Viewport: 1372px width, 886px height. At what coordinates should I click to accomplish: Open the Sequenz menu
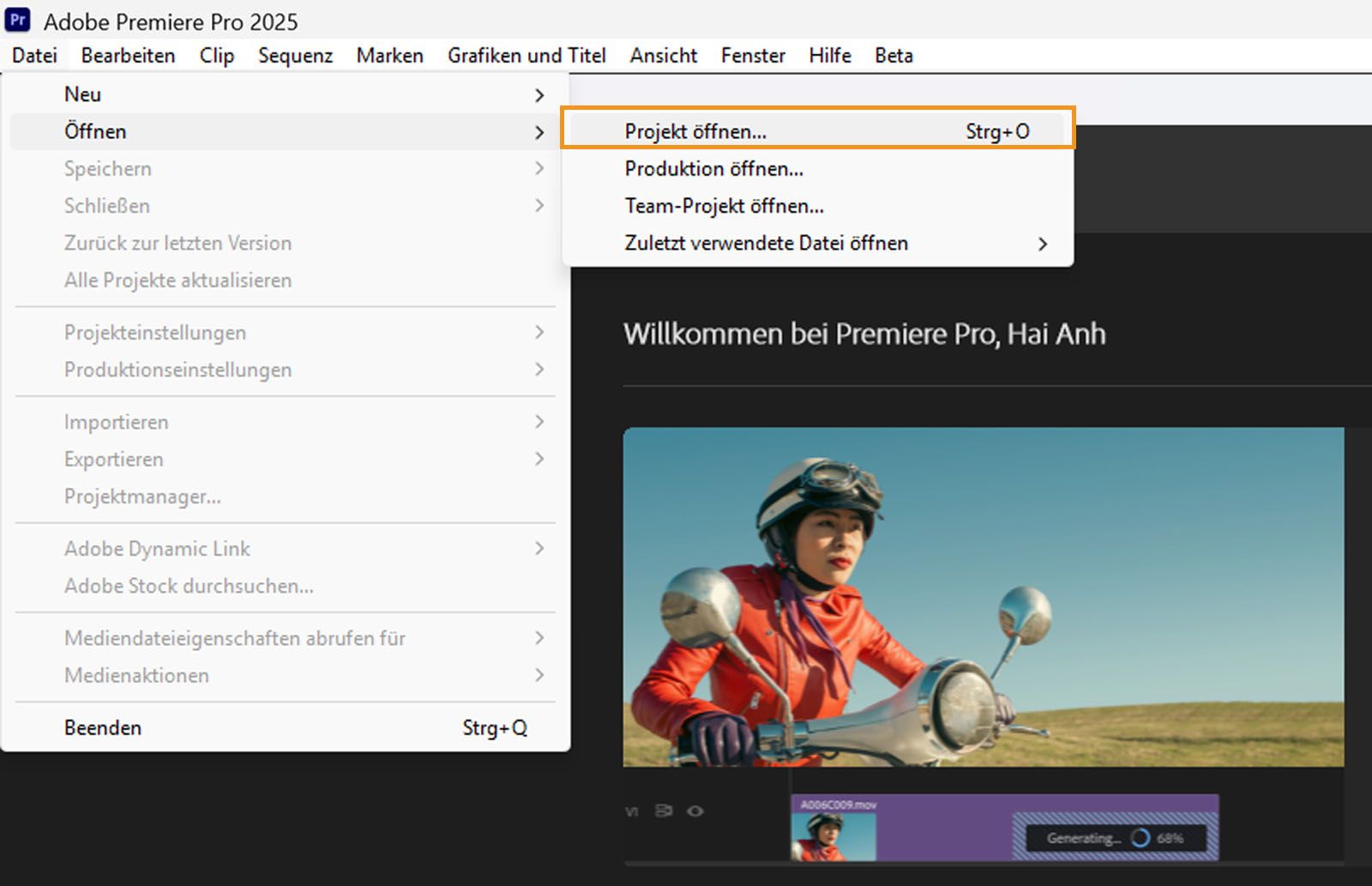296,56
